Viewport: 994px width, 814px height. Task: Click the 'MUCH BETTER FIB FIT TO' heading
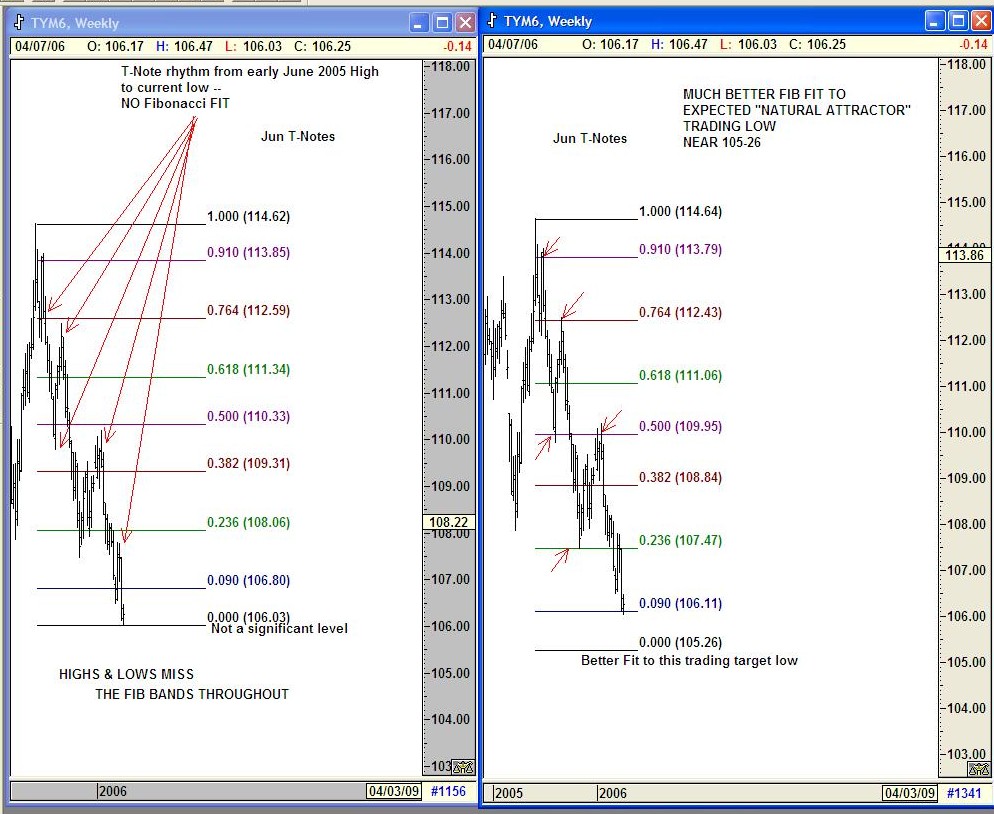pos(764,94)
